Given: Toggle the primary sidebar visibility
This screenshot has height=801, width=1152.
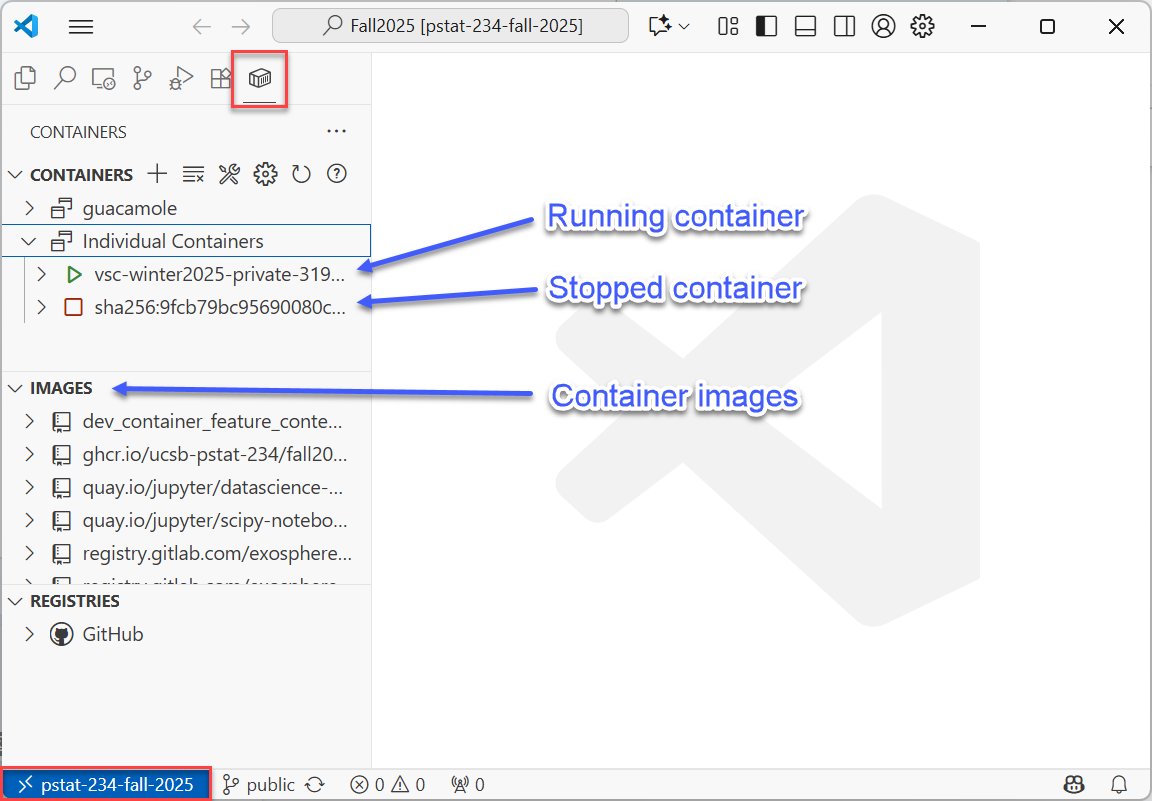Looking at the screenshot, I should 766,26.
